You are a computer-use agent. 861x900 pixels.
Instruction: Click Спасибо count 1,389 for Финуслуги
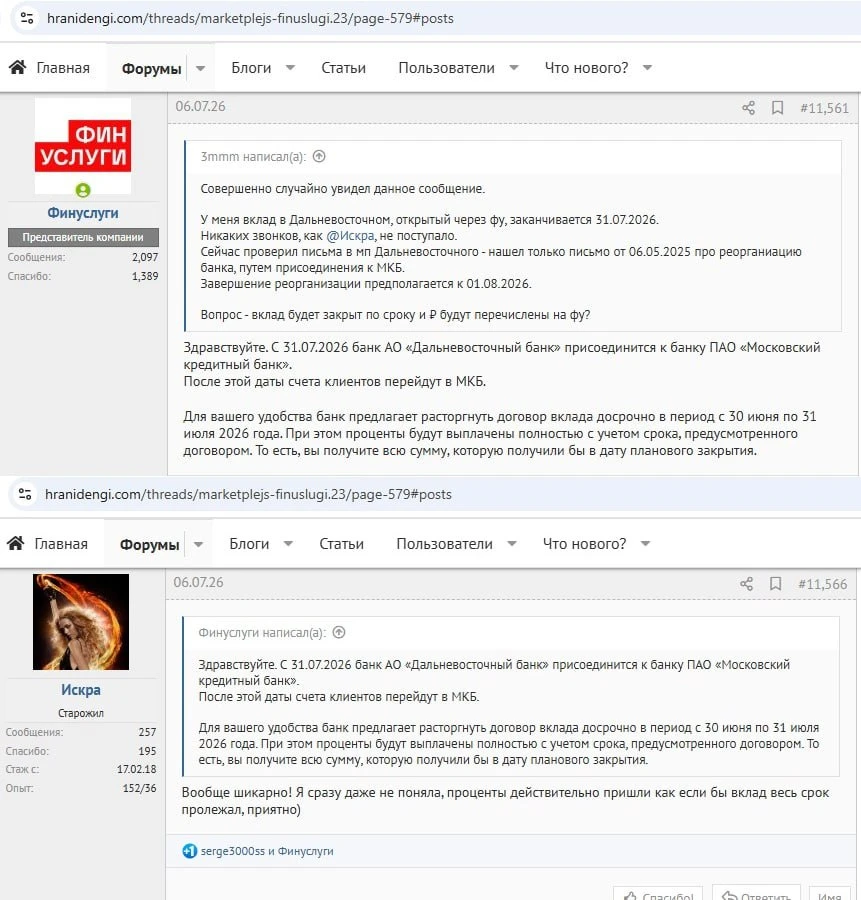[145, 276]
